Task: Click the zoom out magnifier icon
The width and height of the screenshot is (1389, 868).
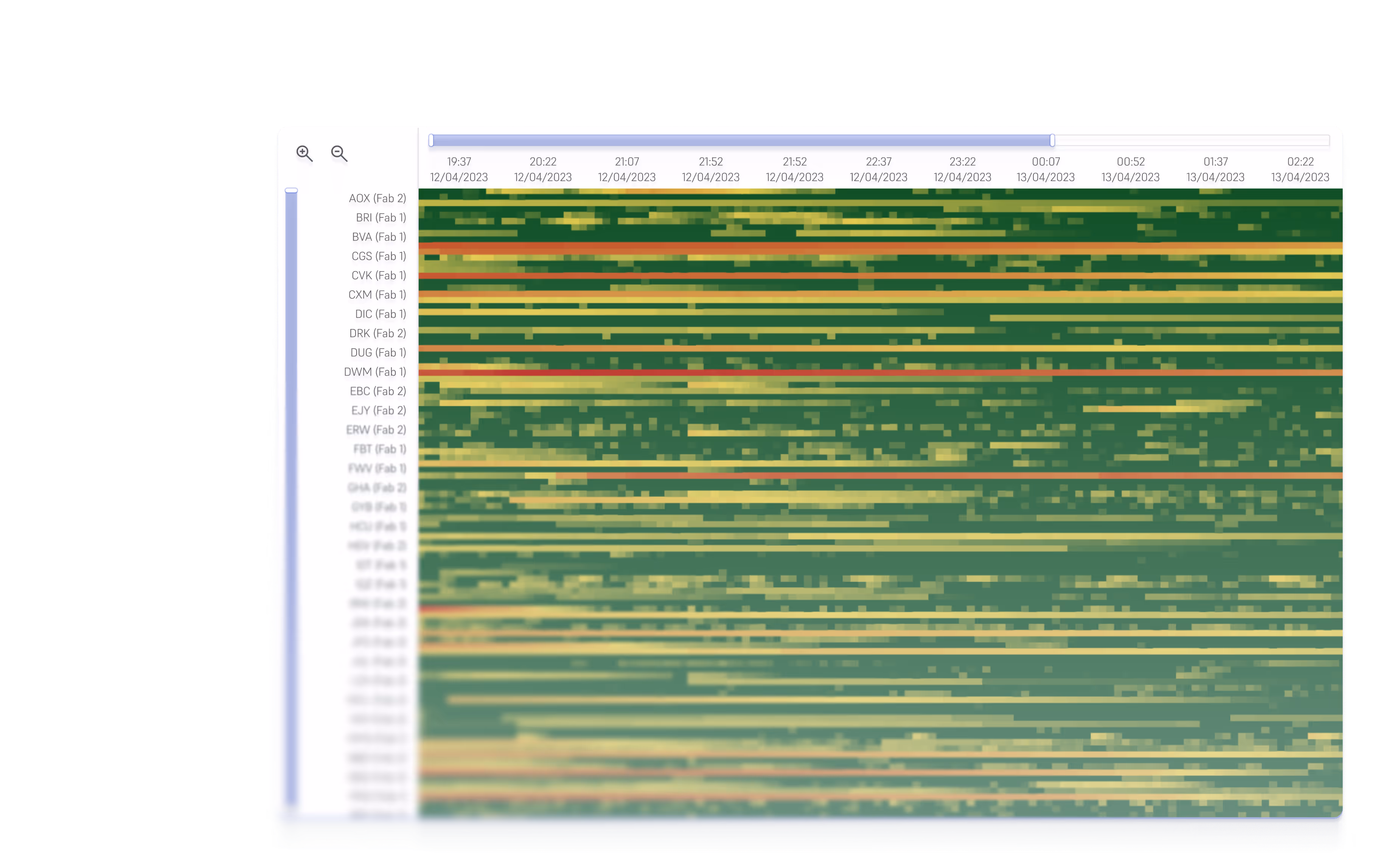Action: (339, 153)
